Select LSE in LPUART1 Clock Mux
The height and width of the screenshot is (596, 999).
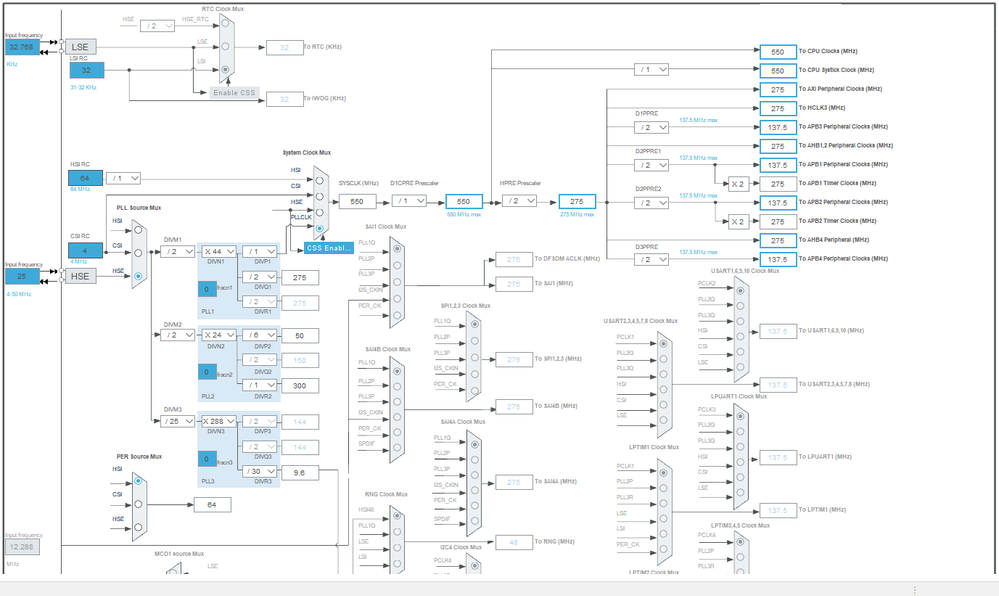[740, 492]
